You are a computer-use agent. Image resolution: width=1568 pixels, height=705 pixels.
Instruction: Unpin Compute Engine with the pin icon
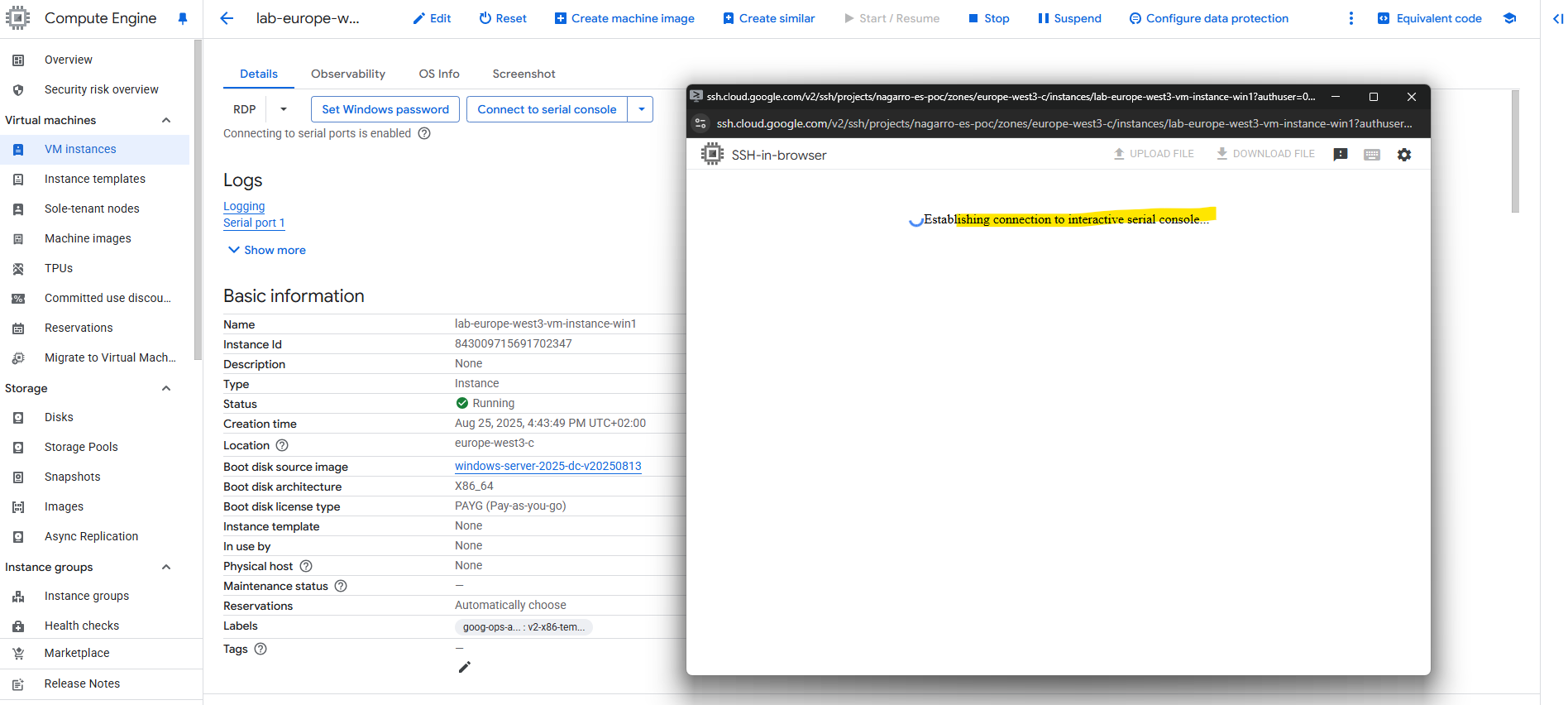pos(183,18)
